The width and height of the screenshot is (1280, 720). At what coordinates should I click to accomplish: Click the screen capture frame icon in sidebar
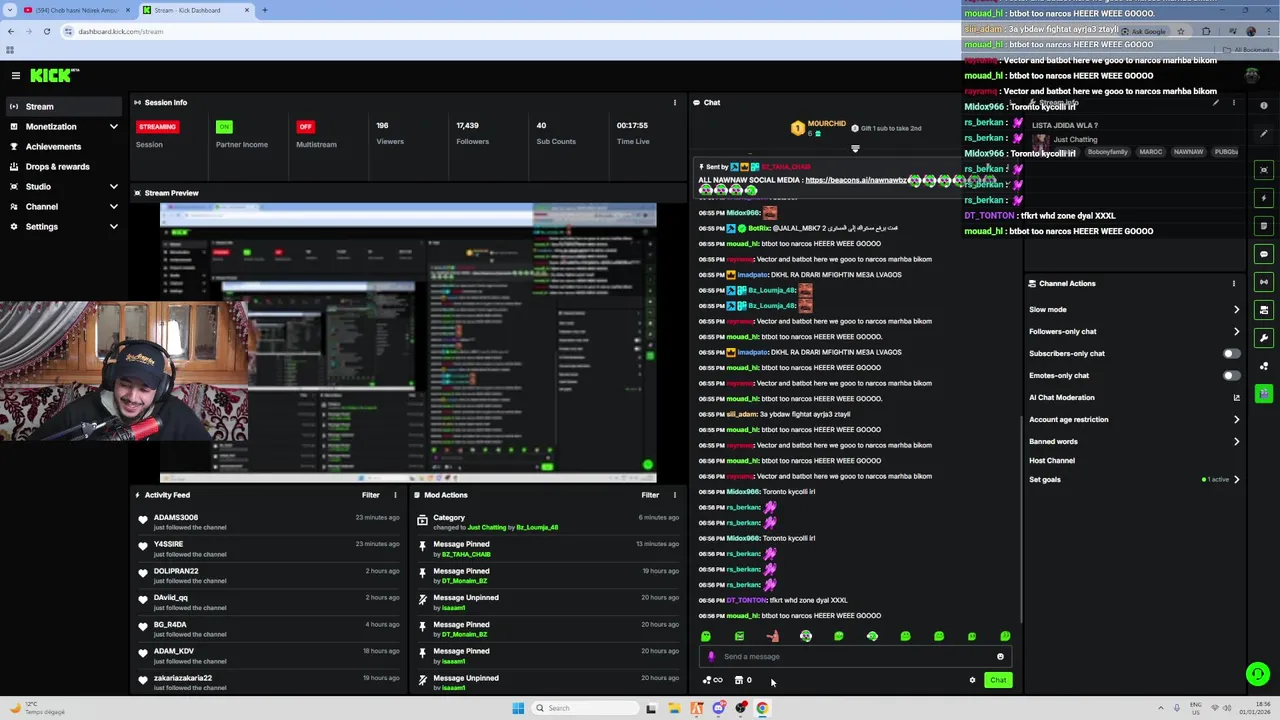pyautogui.click(x=1264, y=170)
